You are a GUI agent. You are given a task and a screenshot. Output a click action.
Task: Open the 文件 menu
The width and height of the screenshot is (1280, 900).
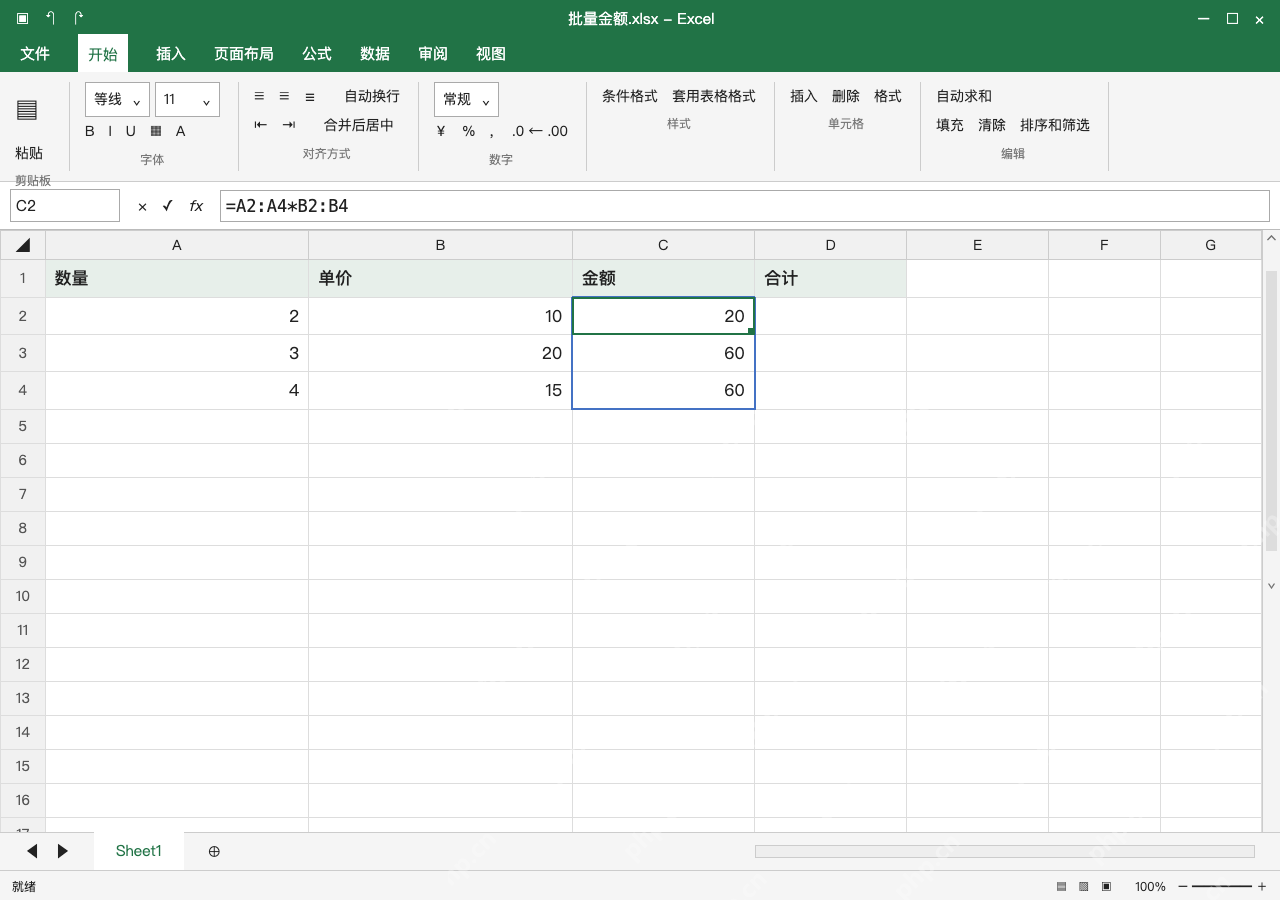tap(35, 54)
